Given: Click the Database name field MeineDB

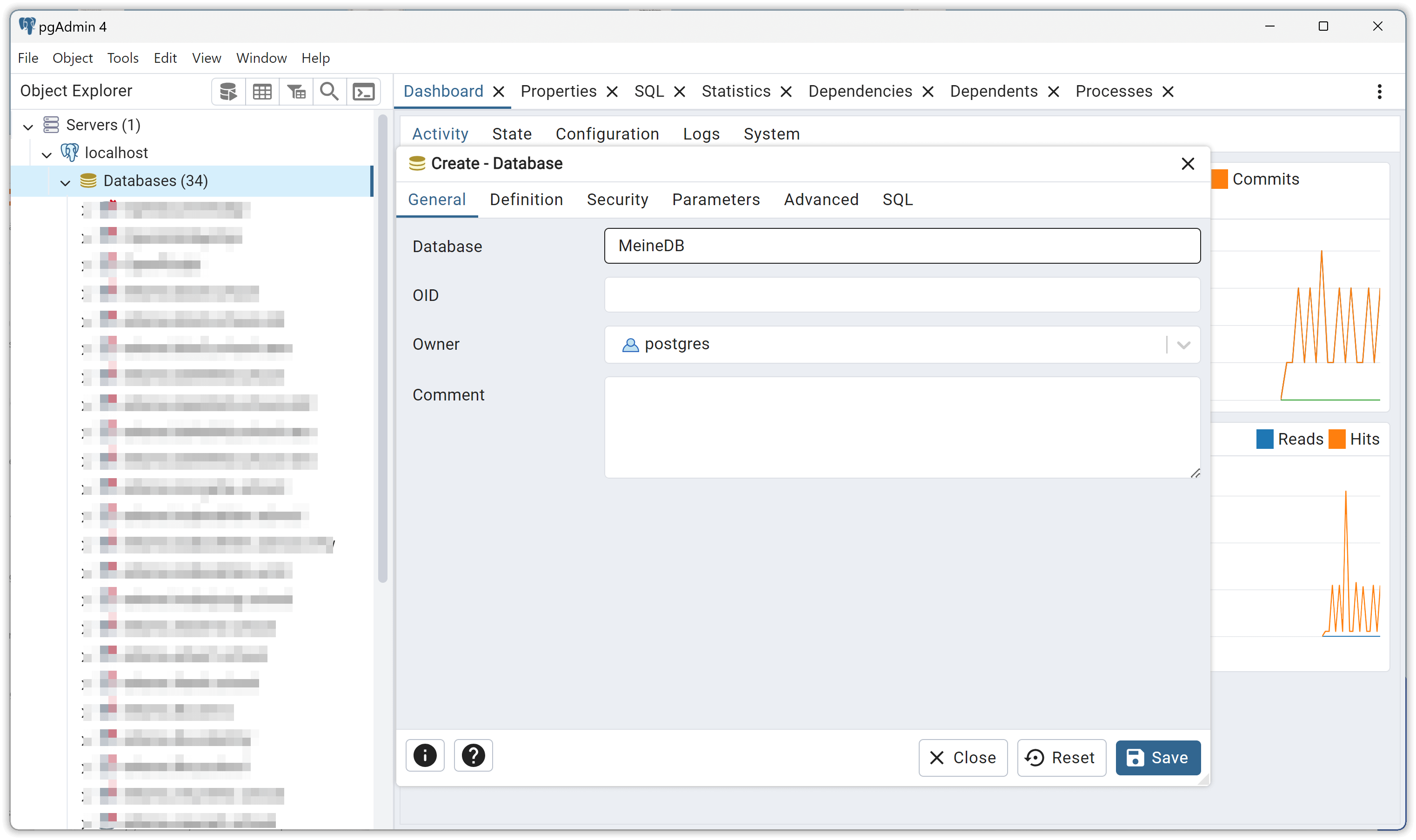Looking at the screenshot, I should click(x=902, y=246).
